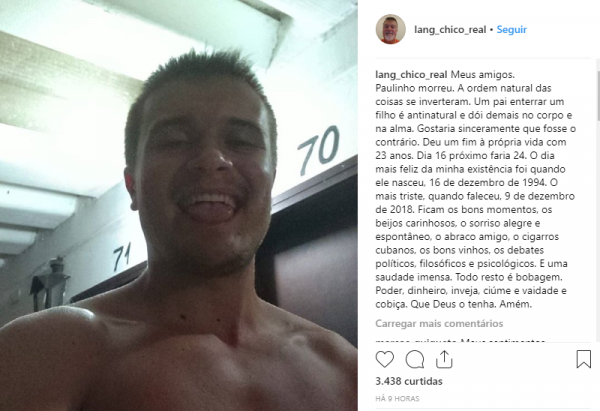Save the post with the bookmark icon
600x411 pixels.
point(584,359)
